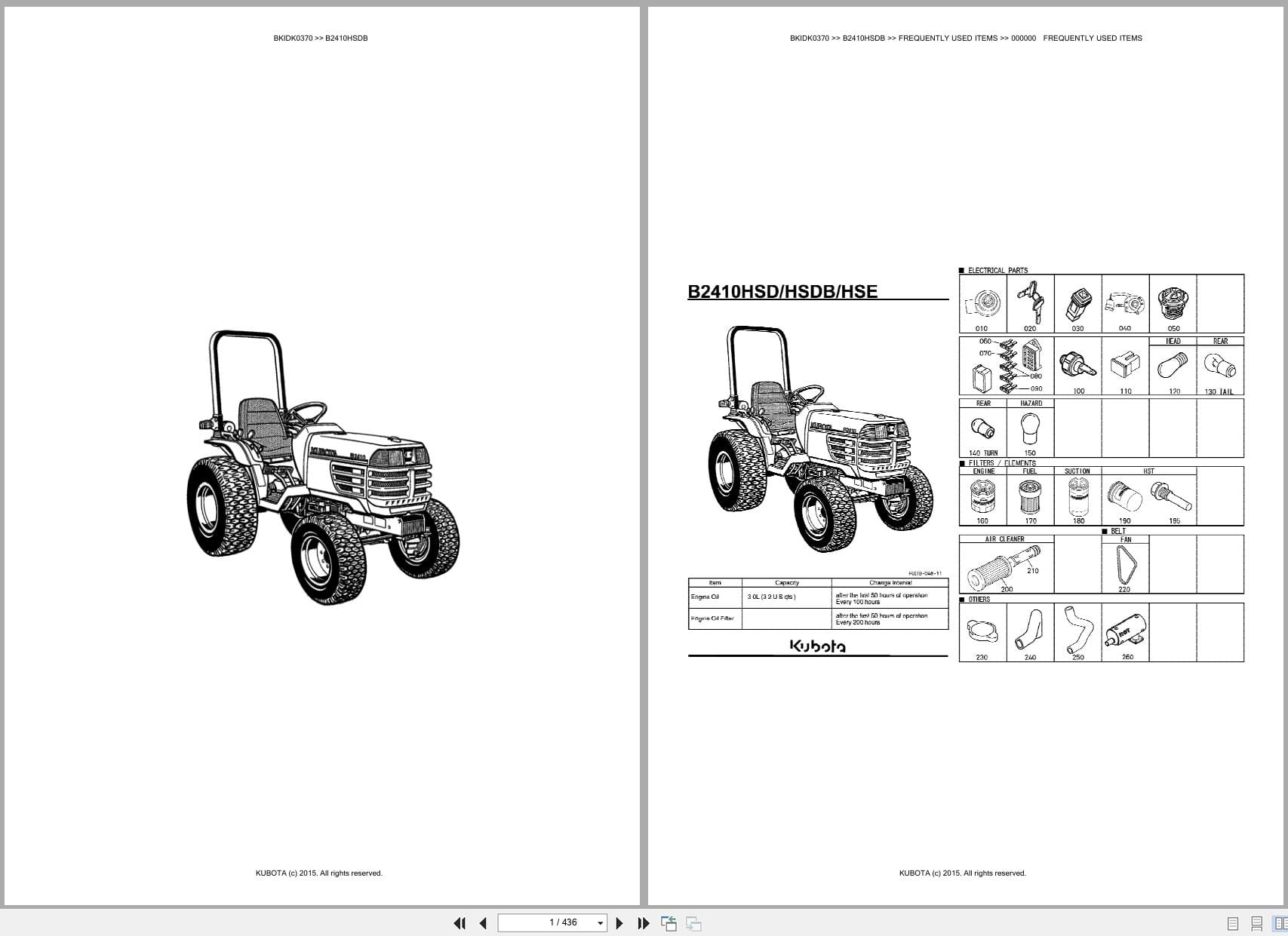Screen dimensions: 1288x936
Task: Select electrical part 050
Action: click(1173, 304)
